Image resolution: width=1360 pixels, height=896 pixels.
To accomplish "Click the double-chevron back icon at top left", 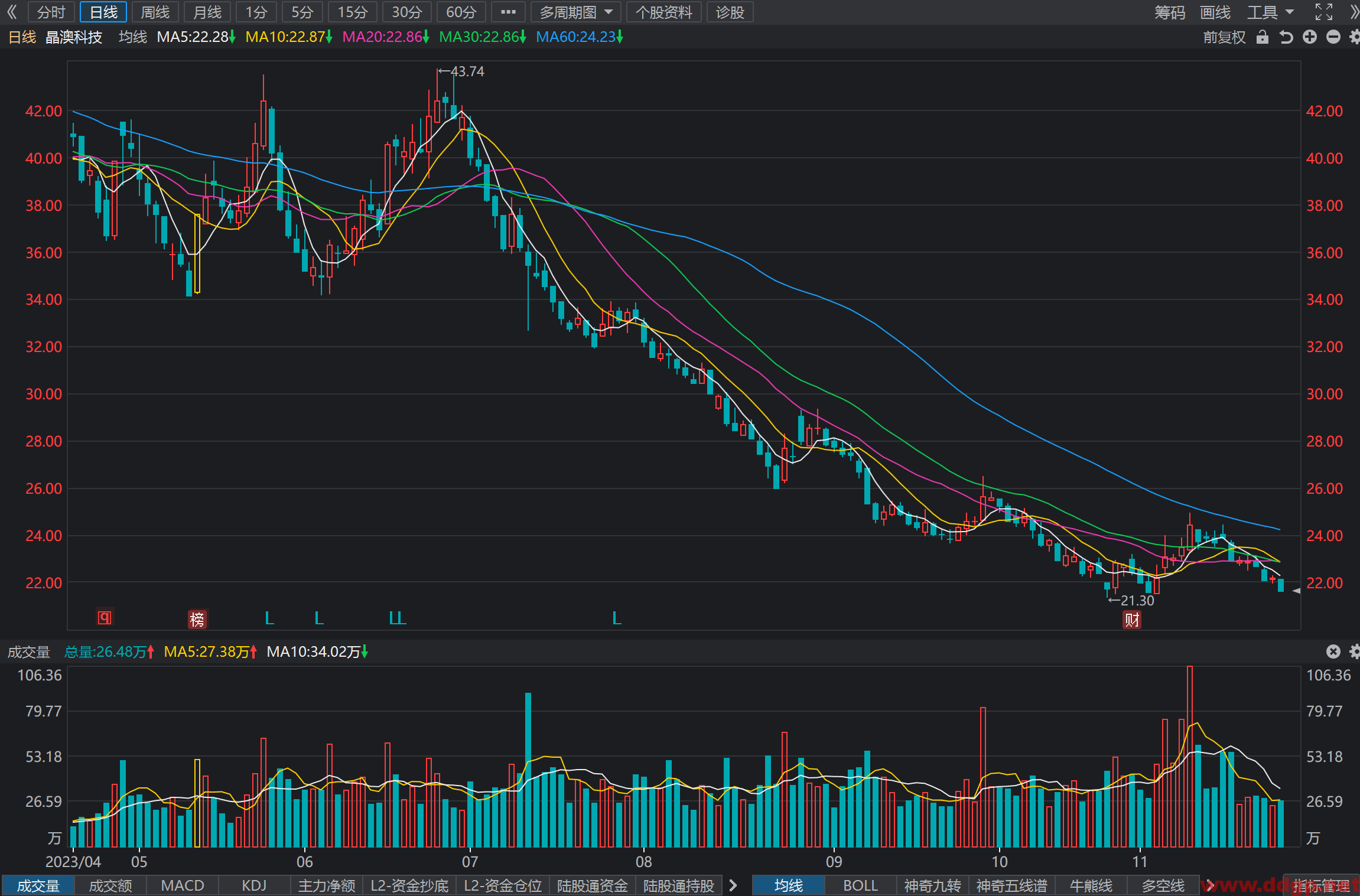I will (12, 12).
